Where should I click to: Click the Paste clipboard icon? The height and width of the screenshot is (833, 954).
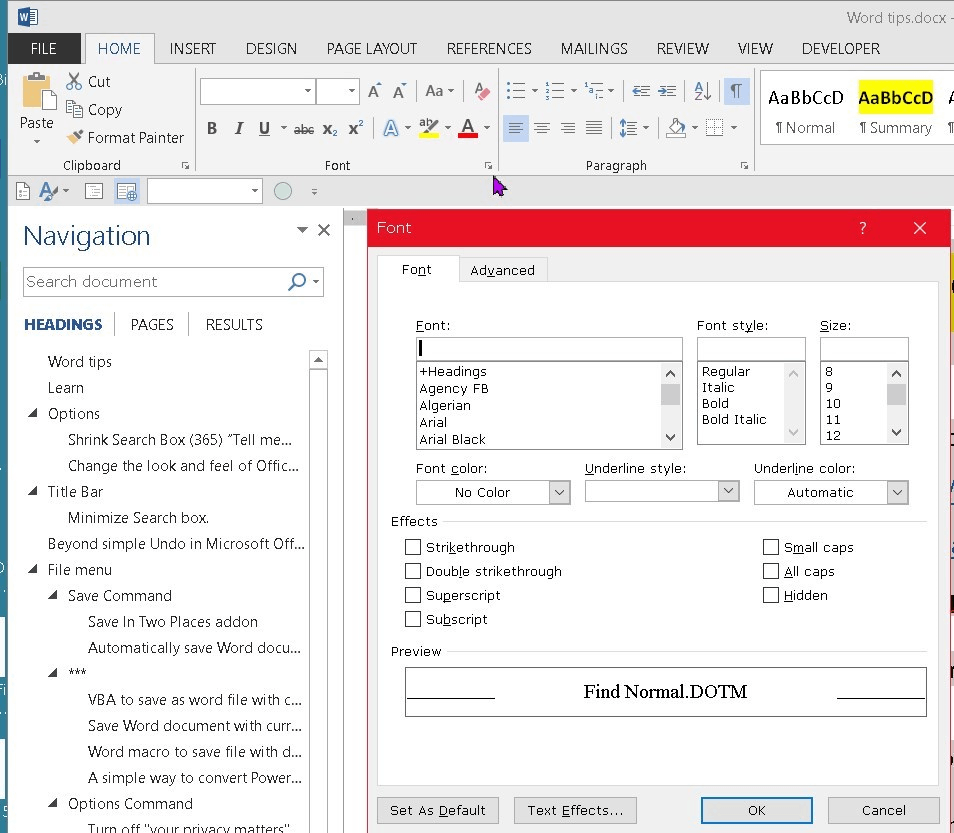point(39,92)
